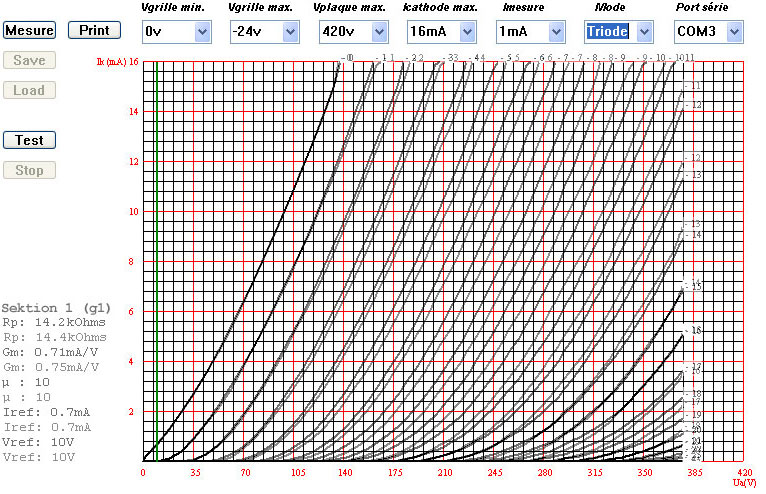
Task: Click the 105 x-axis tick label
Action: tap(298, 473)
